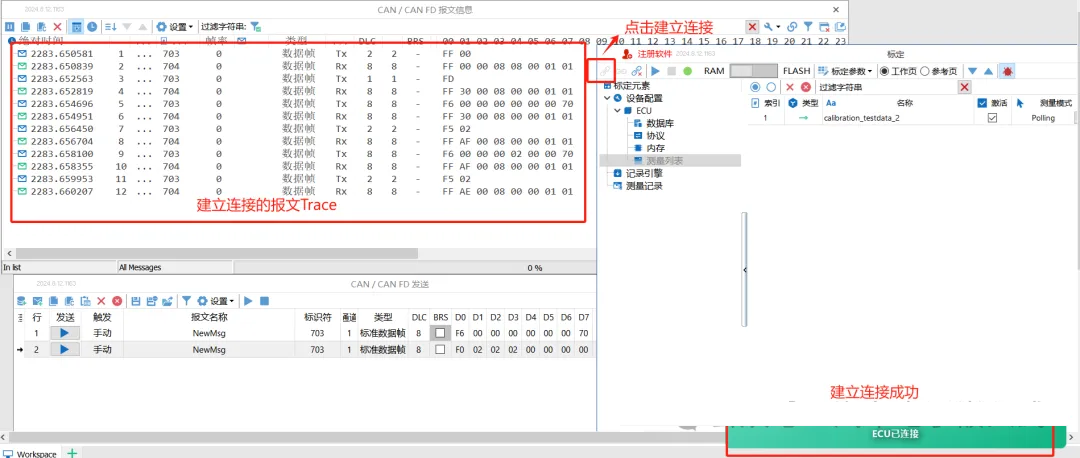Click the disconnect link icon with red X
1080x458 pixels.
tap(636, 71)
